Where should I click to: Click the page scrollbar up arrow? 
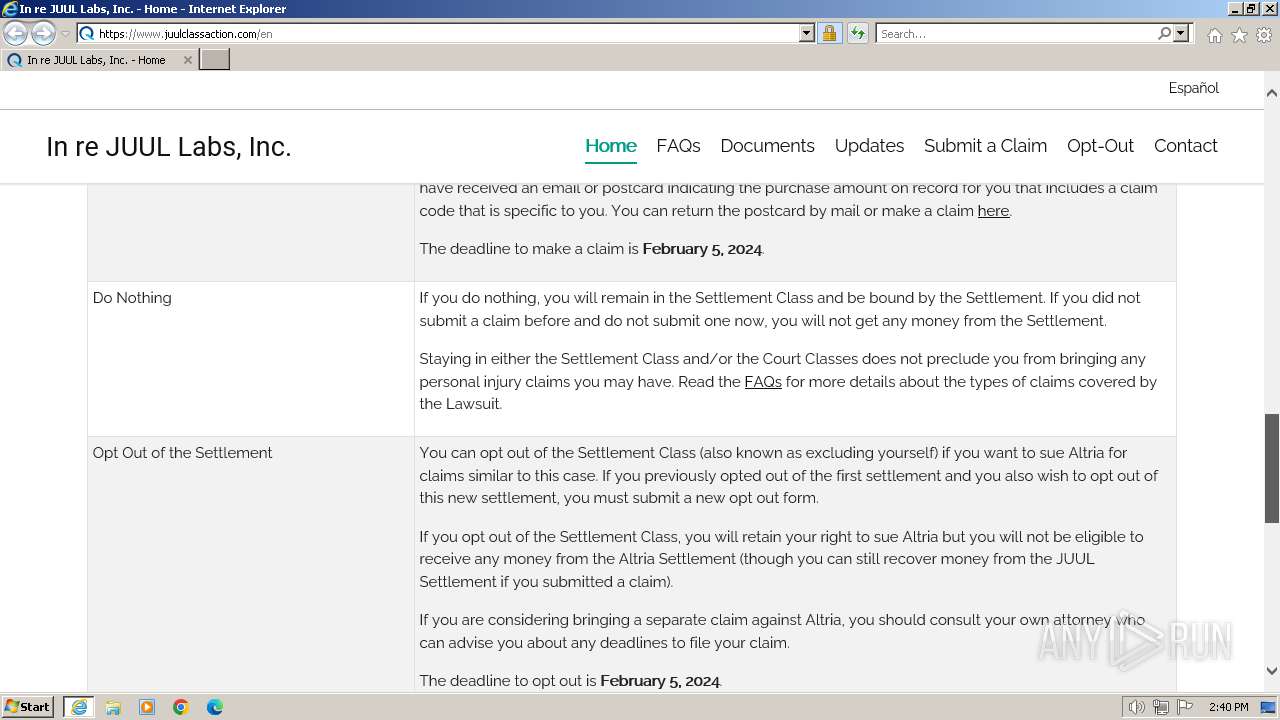[x=1272, y=93]
